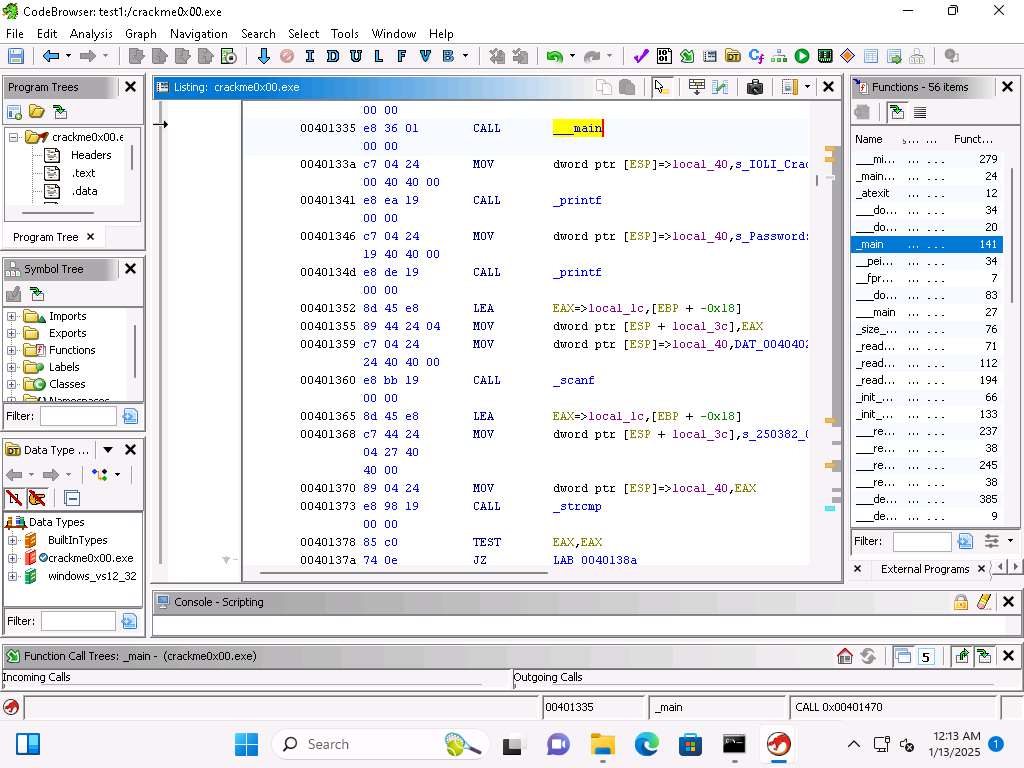Click the Home icon in Function Call Trees
1024x768 pixels.
click(845, 656)
